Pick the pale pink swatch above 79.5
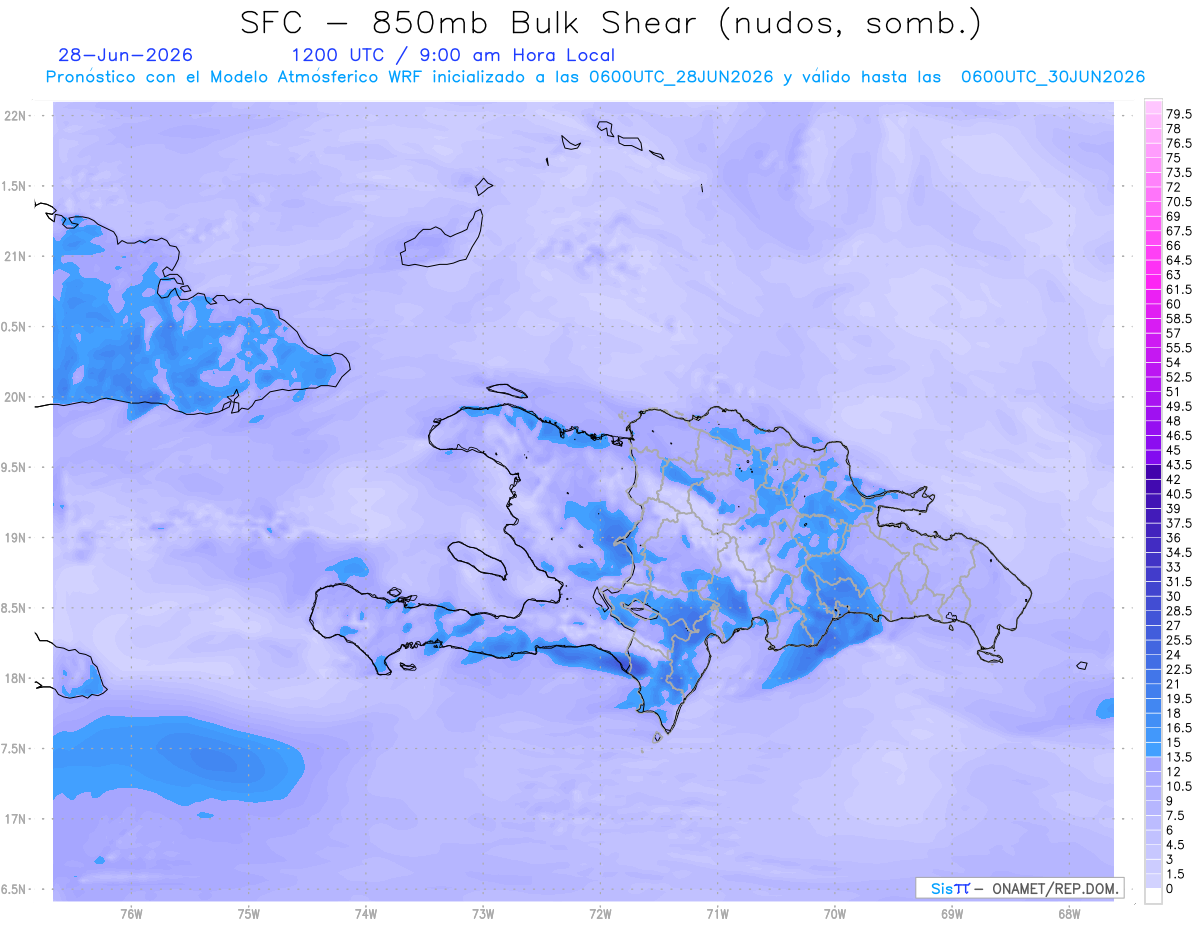 pyautogui.click(x=1153, y=106)
